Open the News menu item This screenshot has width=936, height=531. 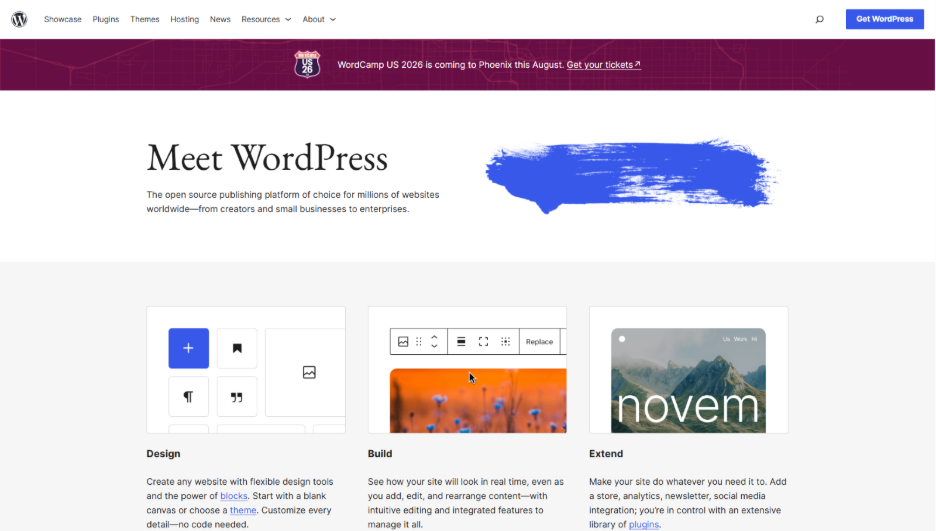coord(220,19)
